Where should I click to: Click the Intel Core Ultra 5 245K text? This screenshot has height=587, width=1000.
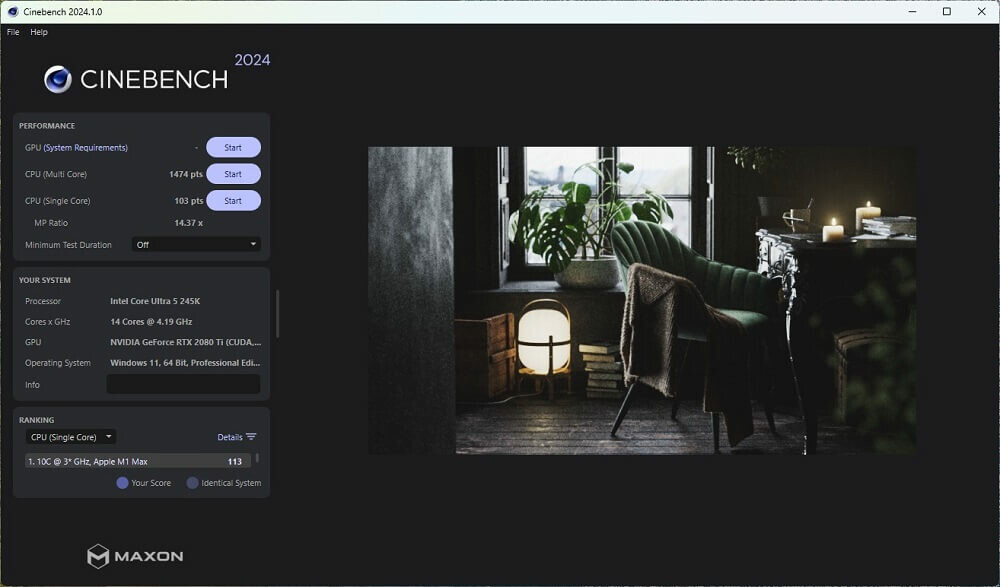(155, 301)
